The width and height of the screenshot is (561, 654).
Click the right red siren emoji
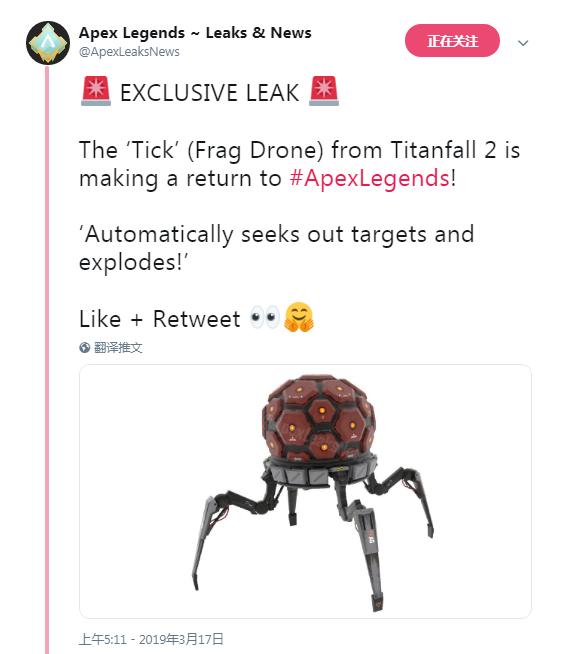point(324,91)
